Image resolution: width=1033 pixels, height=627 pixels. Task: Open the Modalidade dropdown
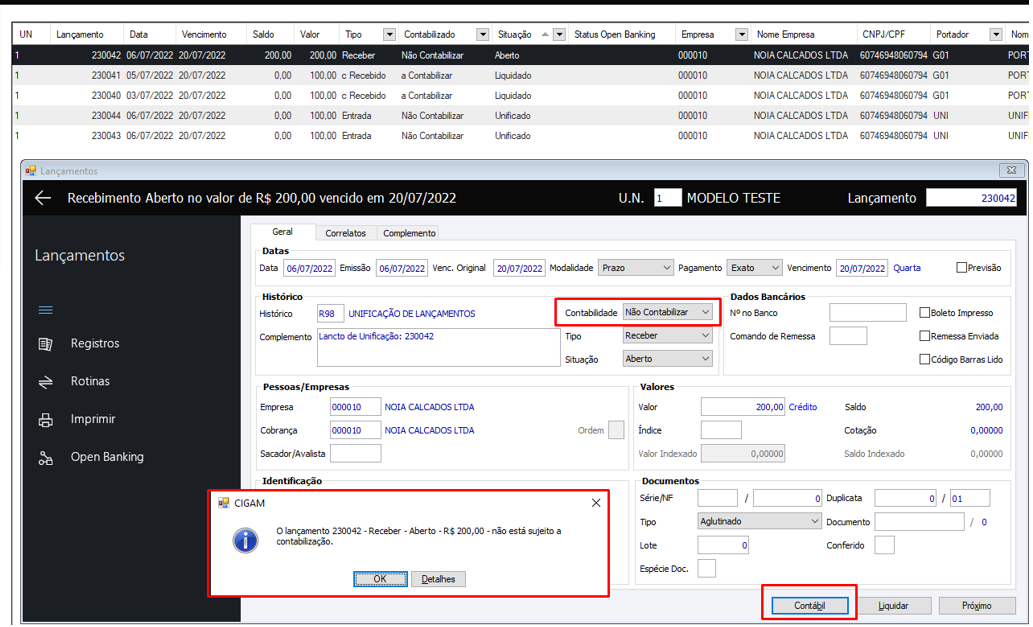666,268
